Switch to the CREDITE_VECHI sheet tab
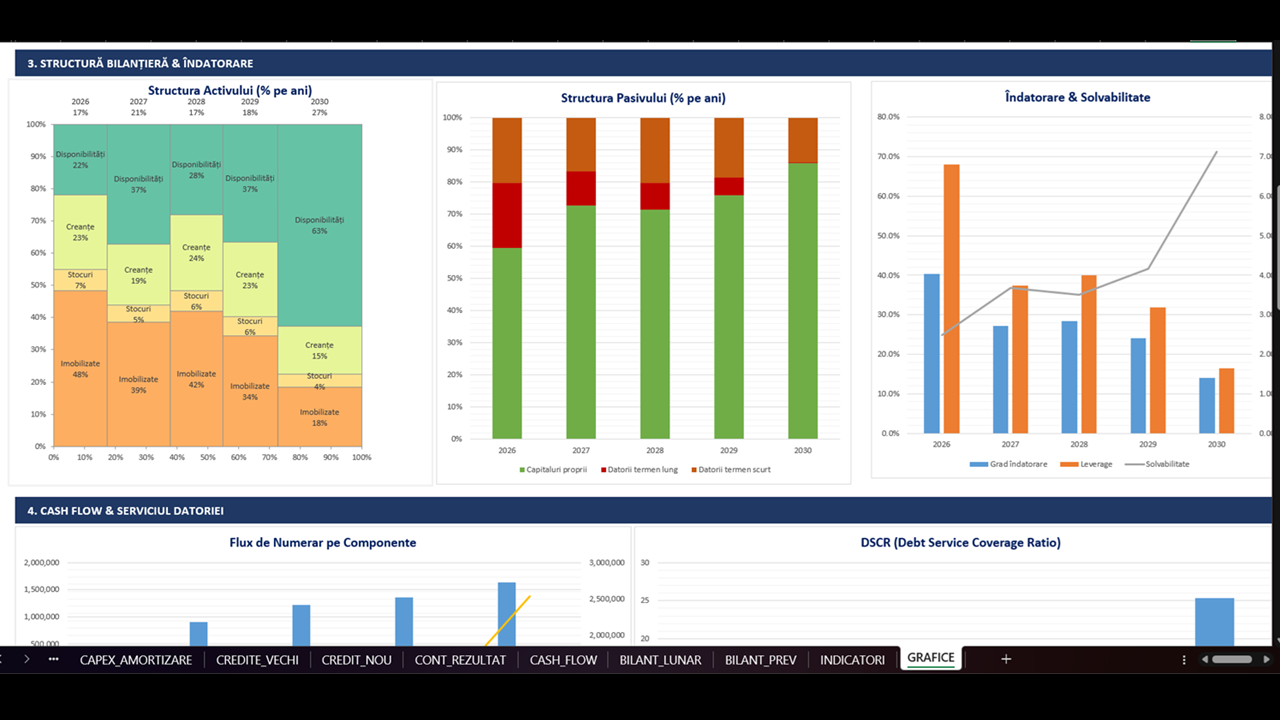Image resolution: width=1280 pixels, height=720 pixels. pos(257,660)
